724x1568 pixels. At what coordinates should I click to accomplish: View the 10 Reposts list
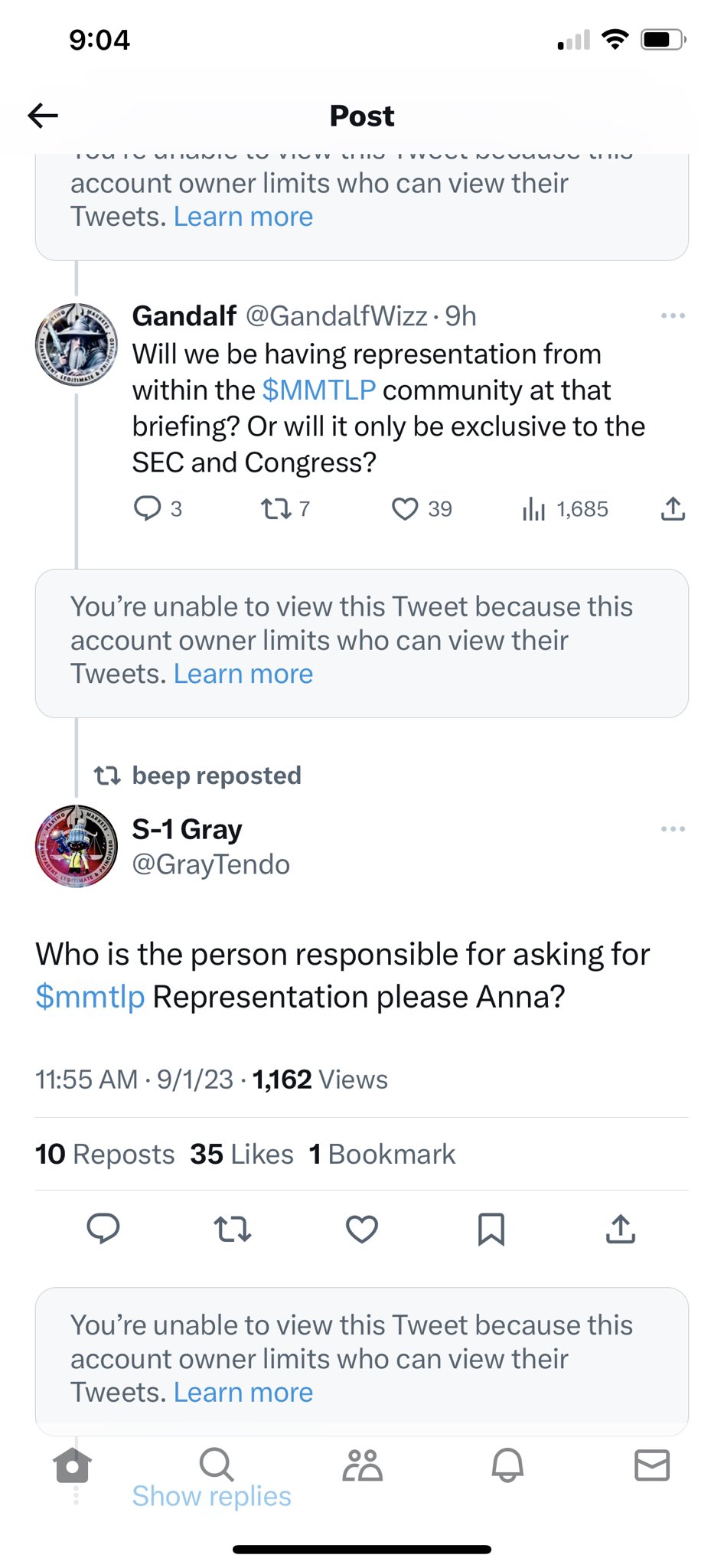tap(105, 1154)
